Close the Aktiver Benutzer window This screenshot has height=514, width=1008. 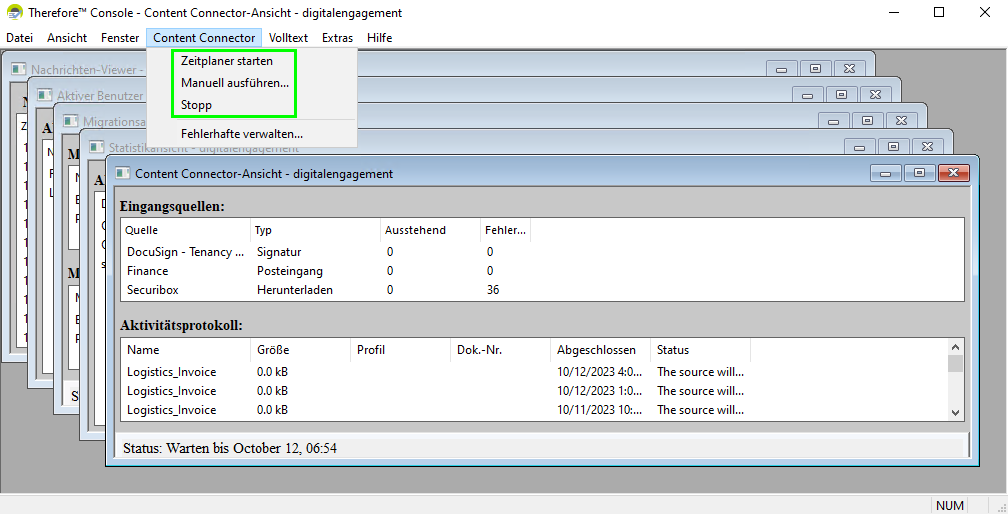tap(875, 94)
